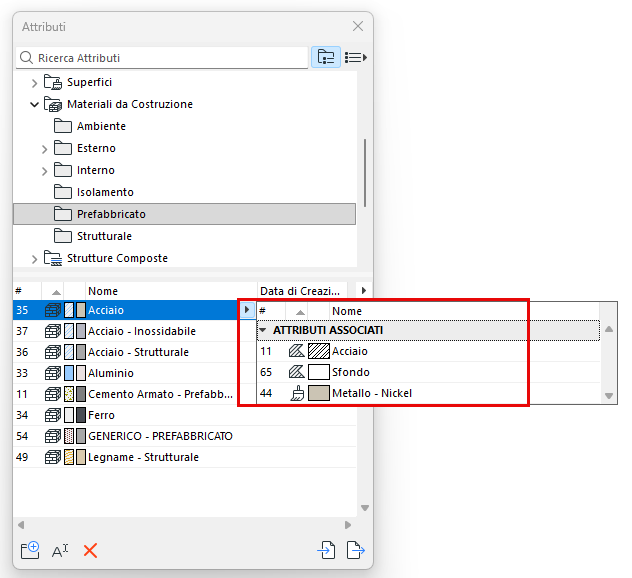Image resolution: width=632 pixels, height=578 pixels.
Task: Click the building material icon of Ferro
Action: coord(53,415)
